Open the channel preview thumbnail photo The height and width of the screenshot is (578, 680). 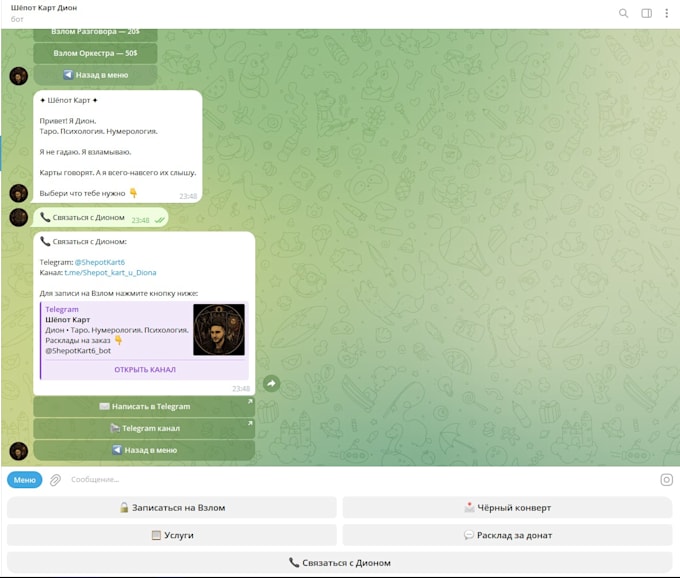coord(219,330)
